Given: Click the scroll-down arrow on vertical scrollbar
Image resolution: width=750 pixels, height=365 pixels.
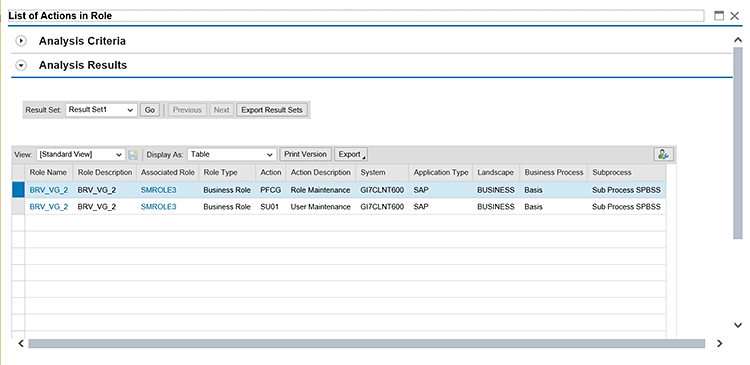Looking at the screenshot, I should [738, 325].
